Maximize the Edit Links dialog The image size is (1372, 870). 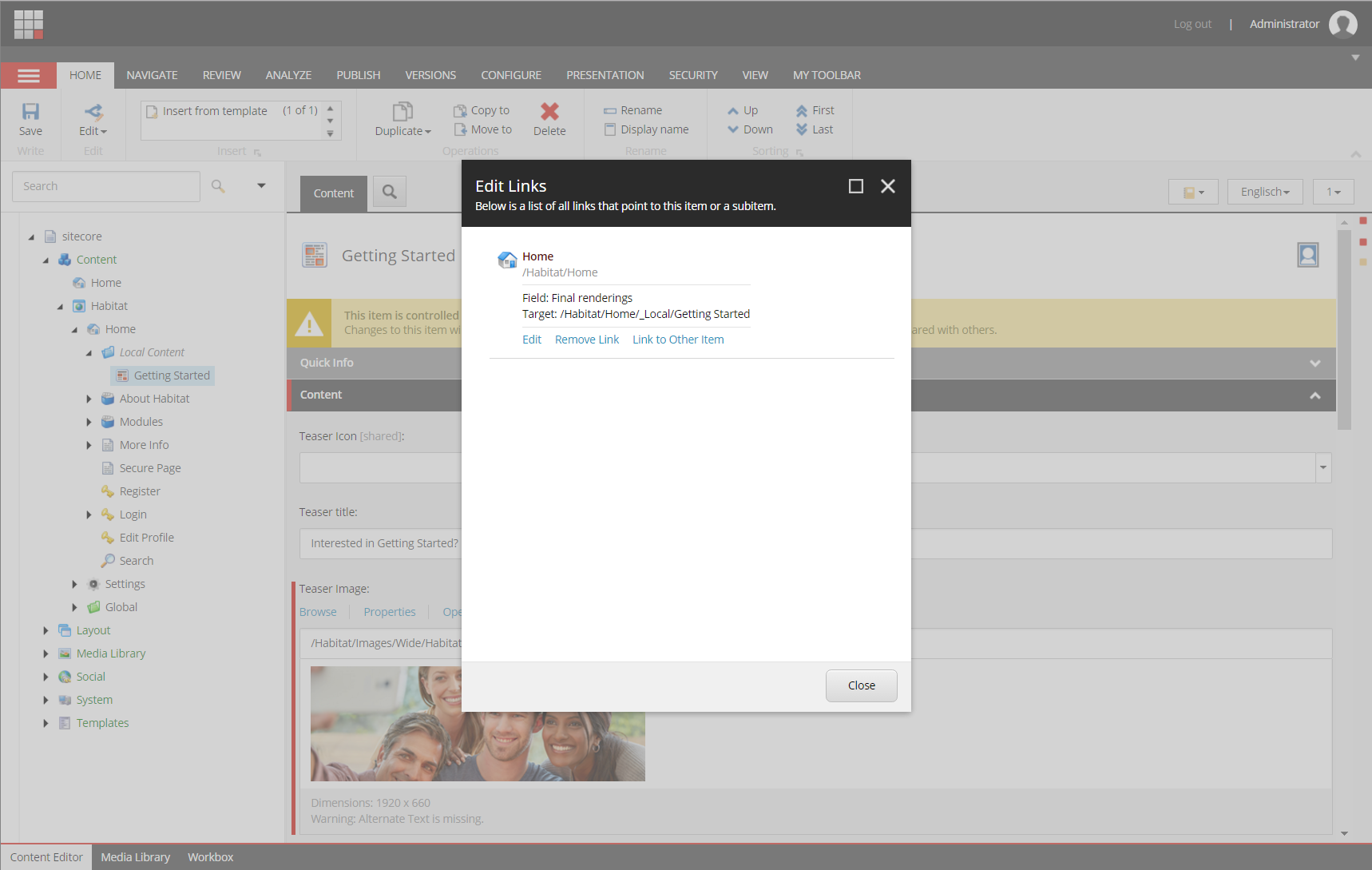(856, 186)
